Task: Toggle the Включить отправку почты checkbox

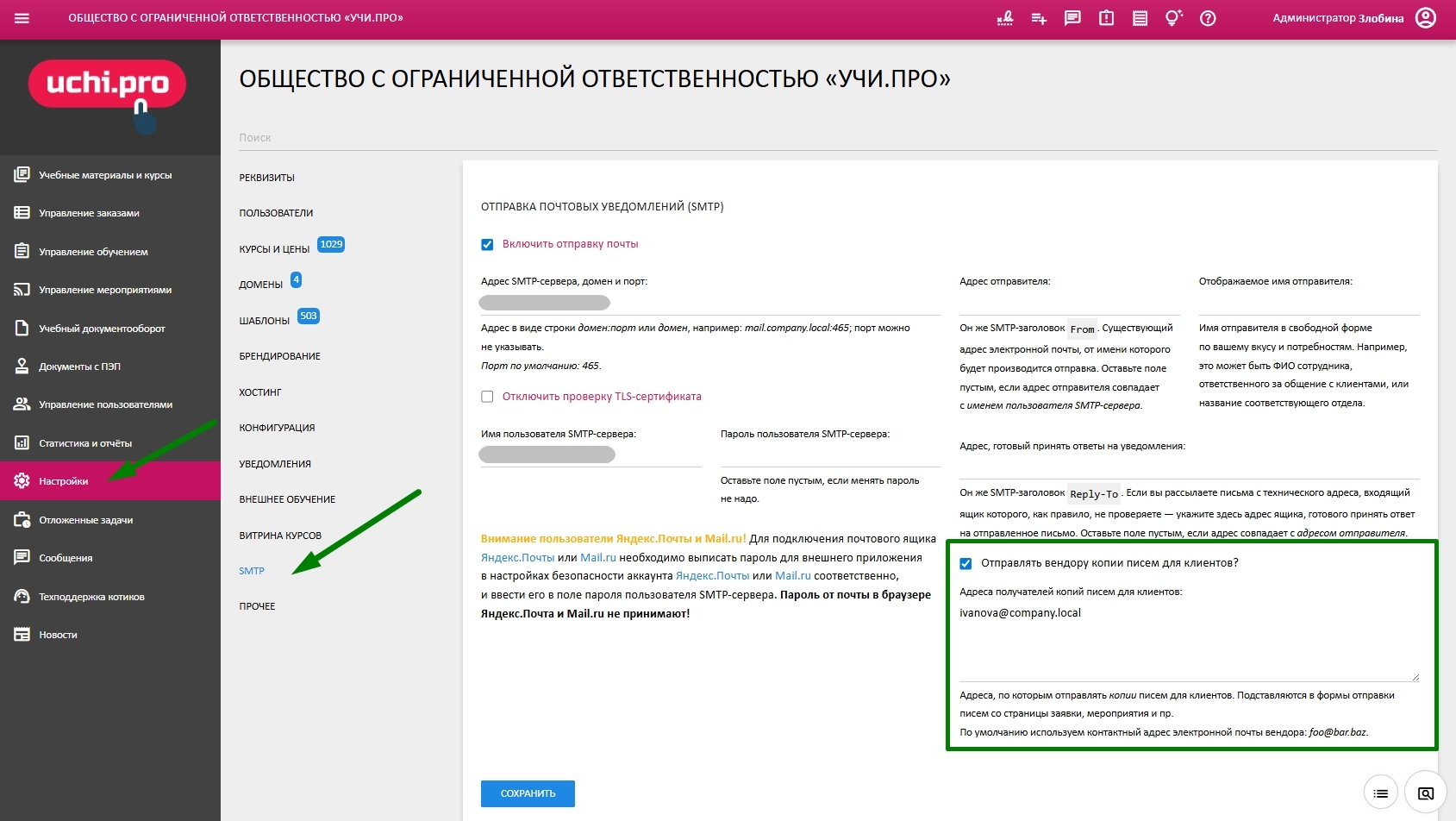Action: coord(487,245)
